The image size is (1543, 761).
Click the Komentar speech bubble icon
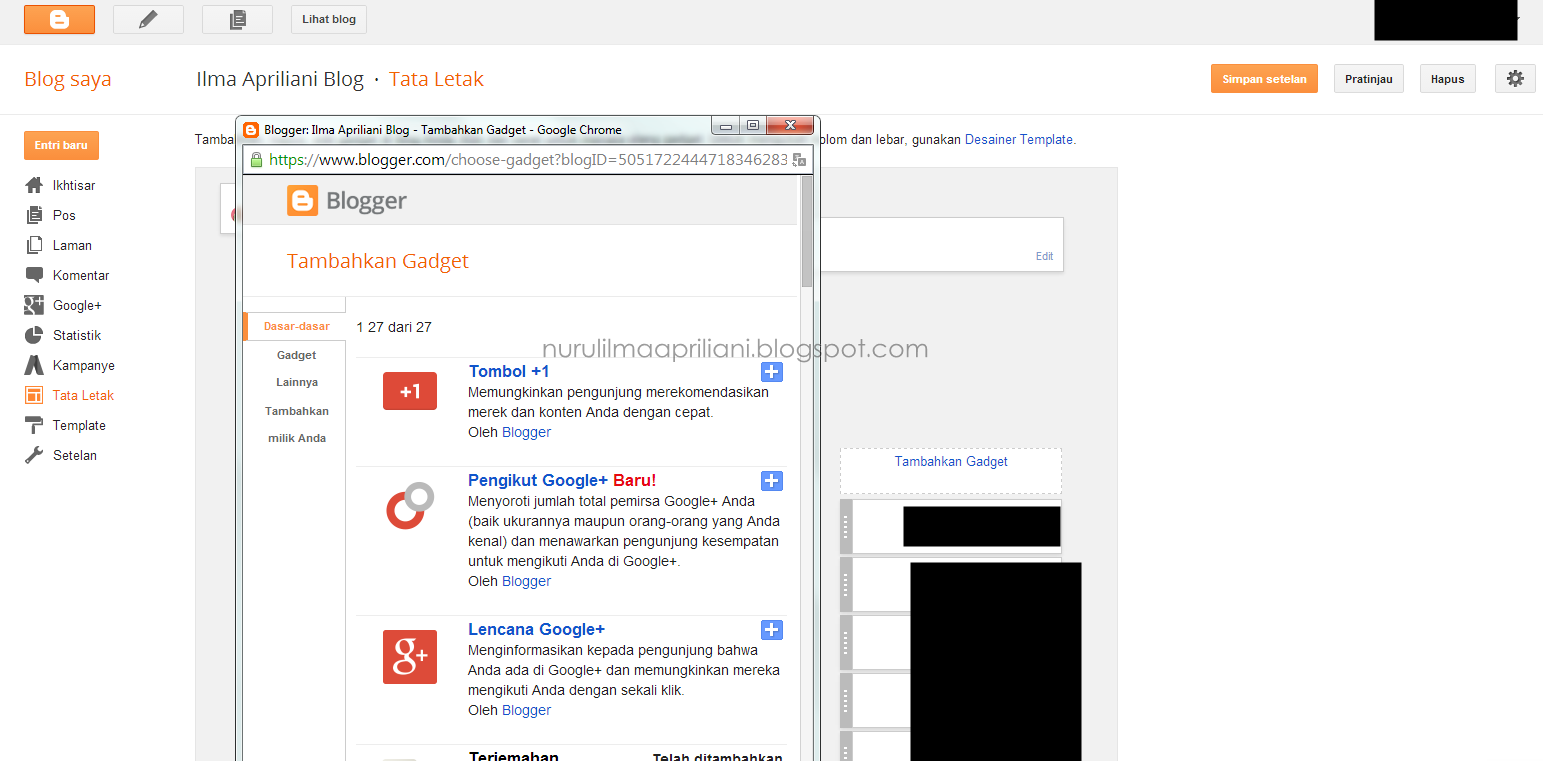pos(34,275)
